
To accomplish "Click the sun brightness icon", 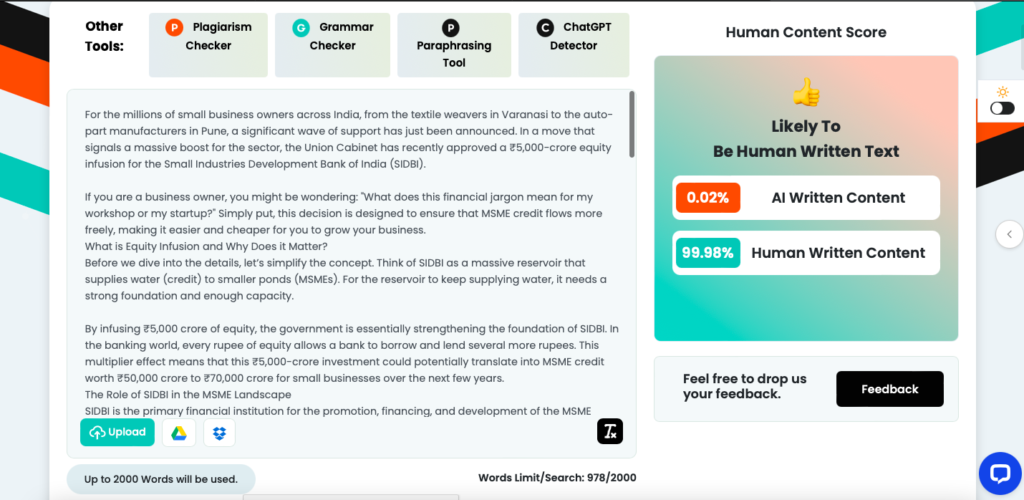I will click(1001, 91).
